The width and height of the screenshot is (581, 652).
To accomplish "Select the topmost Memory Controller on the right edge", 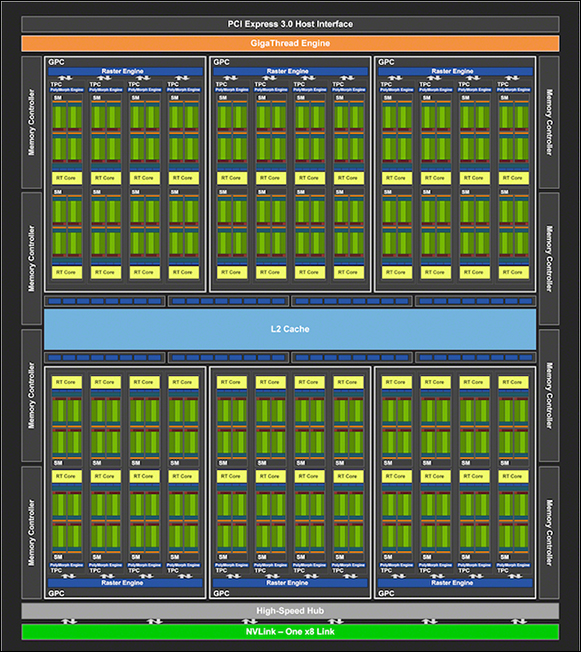I will [549, 122].
